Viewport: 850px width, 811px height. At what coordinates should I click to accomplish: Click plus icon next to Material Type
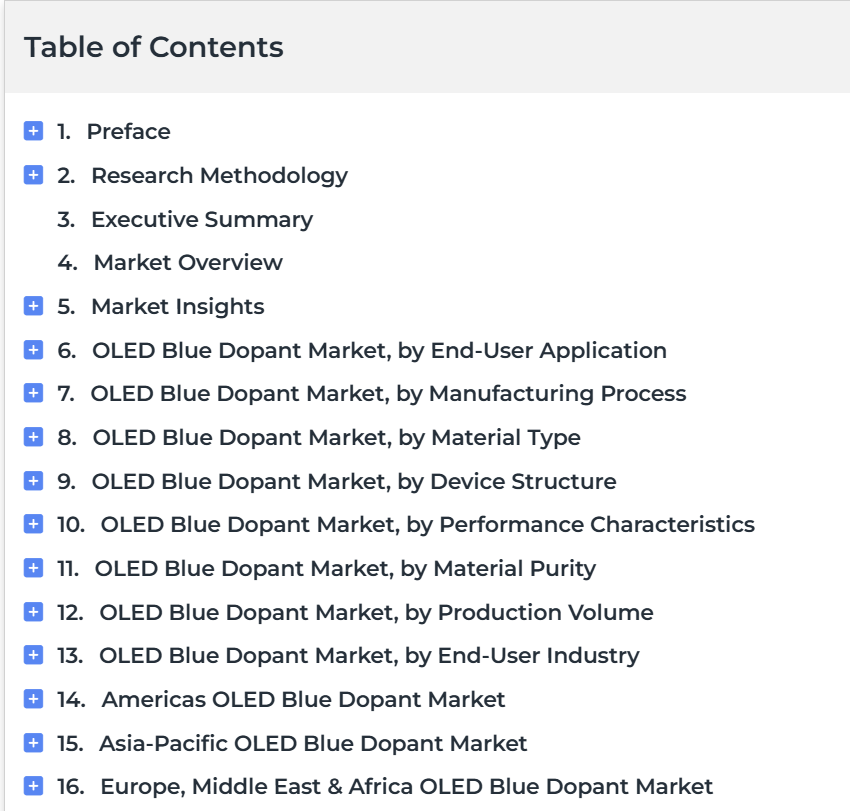tap(33, 437)
